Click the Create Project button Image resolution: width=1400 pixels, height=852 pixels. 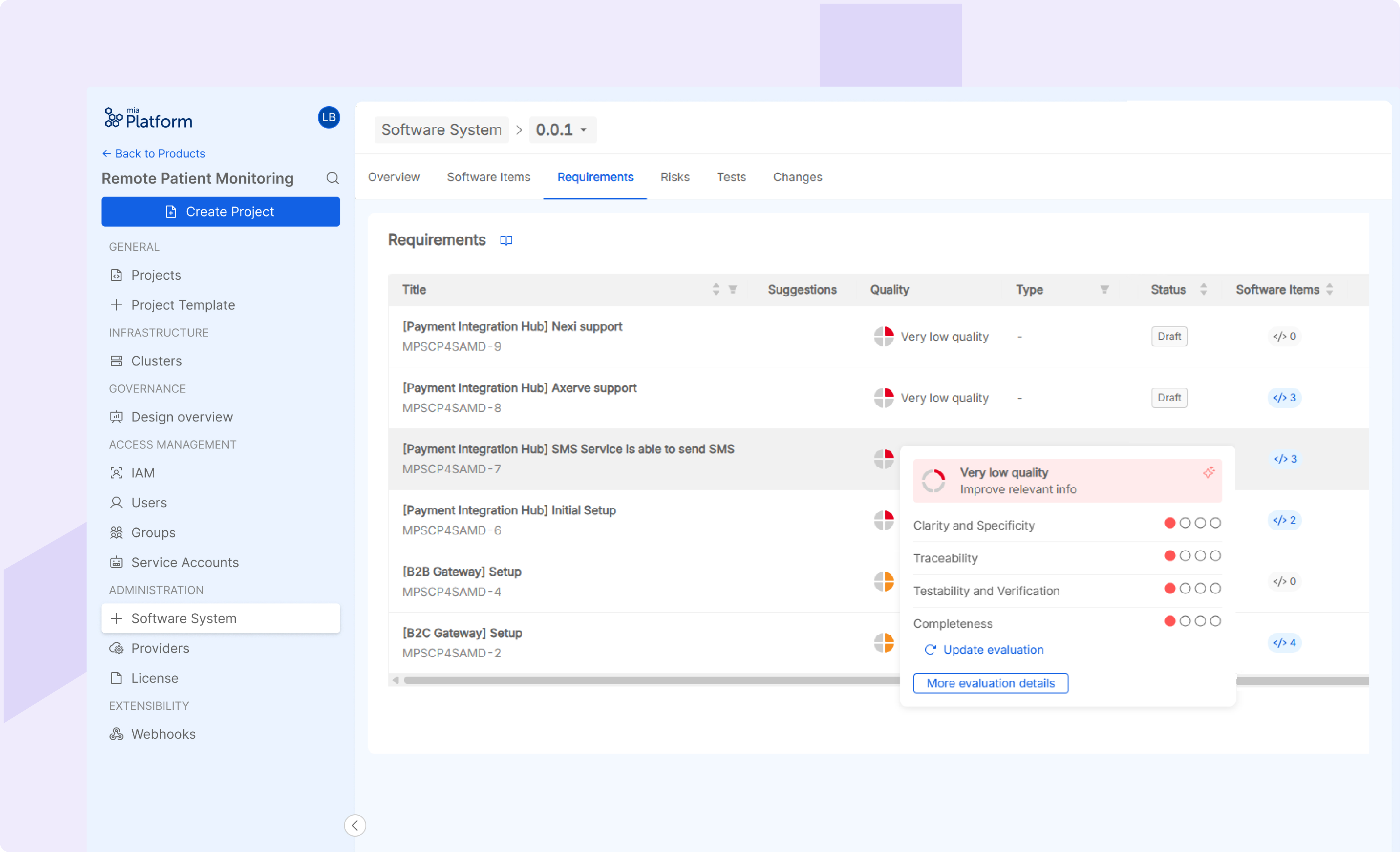(x=221, y=212)
